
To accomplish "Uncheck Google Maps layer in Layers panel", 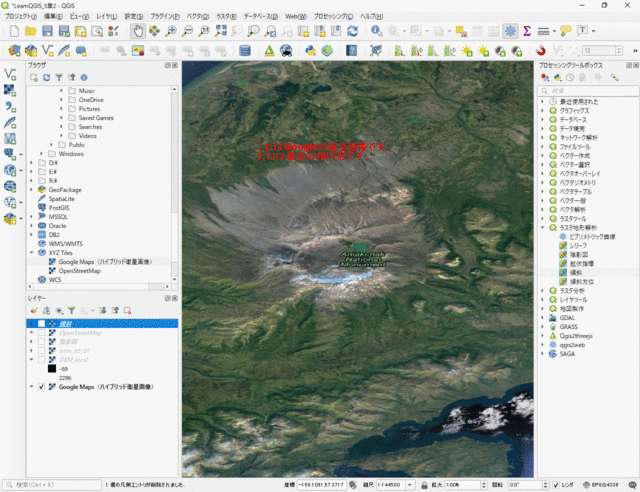I will tap(41, 386).
